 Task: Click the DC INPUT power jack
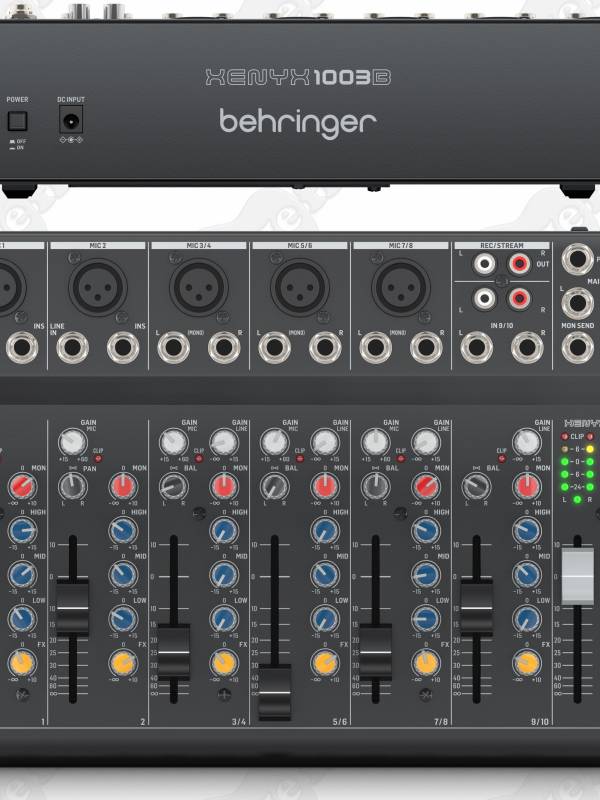[71, 121]
